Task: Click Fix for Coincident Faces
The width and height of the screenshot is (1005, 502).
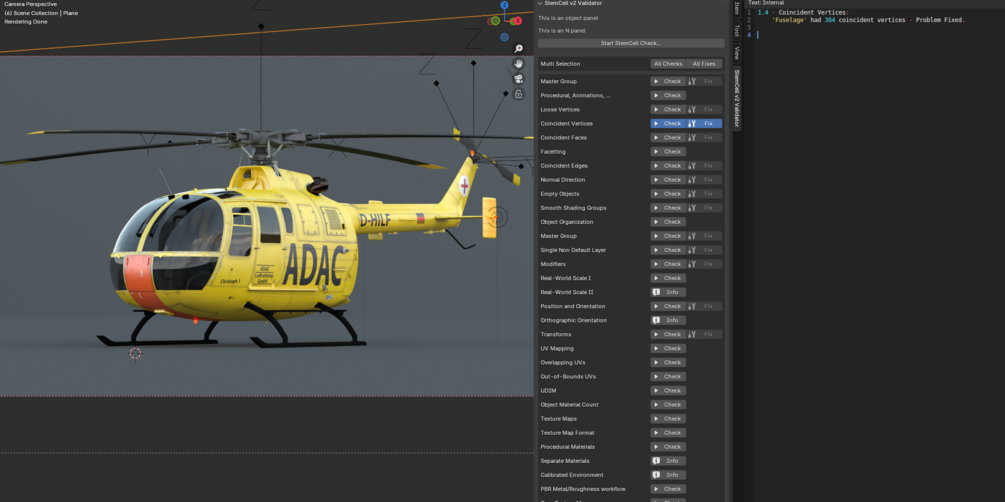Action: click(x=704, y=138)
